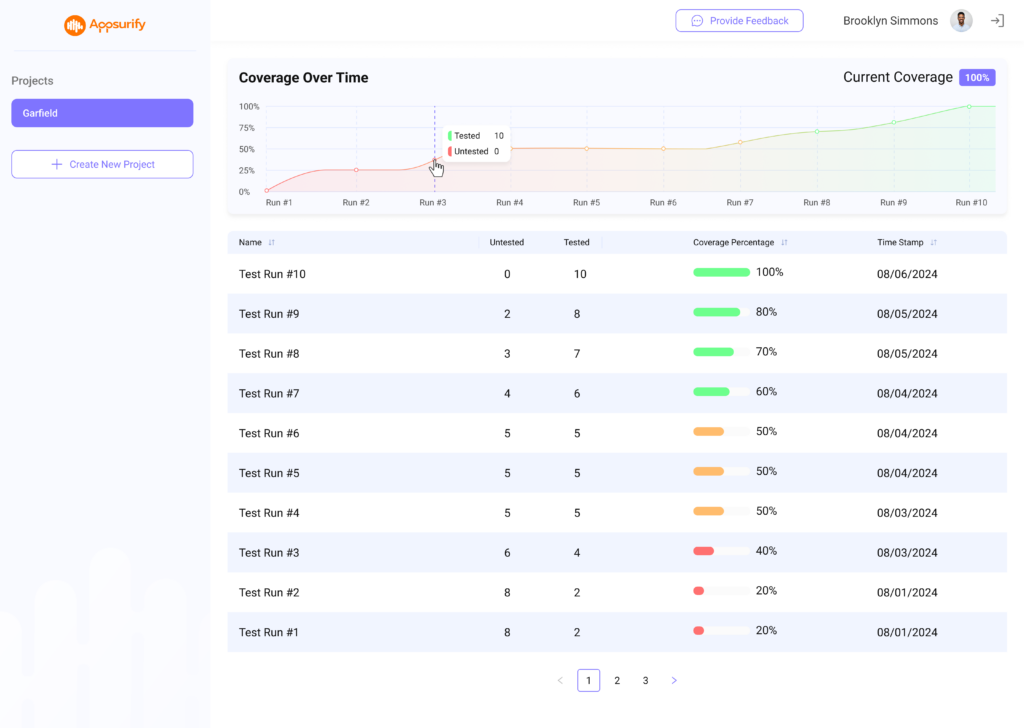This screenshot has width=1024, height=728.
Task: Open the Test Run #7 row name
Action: click(x=269, y=394)
